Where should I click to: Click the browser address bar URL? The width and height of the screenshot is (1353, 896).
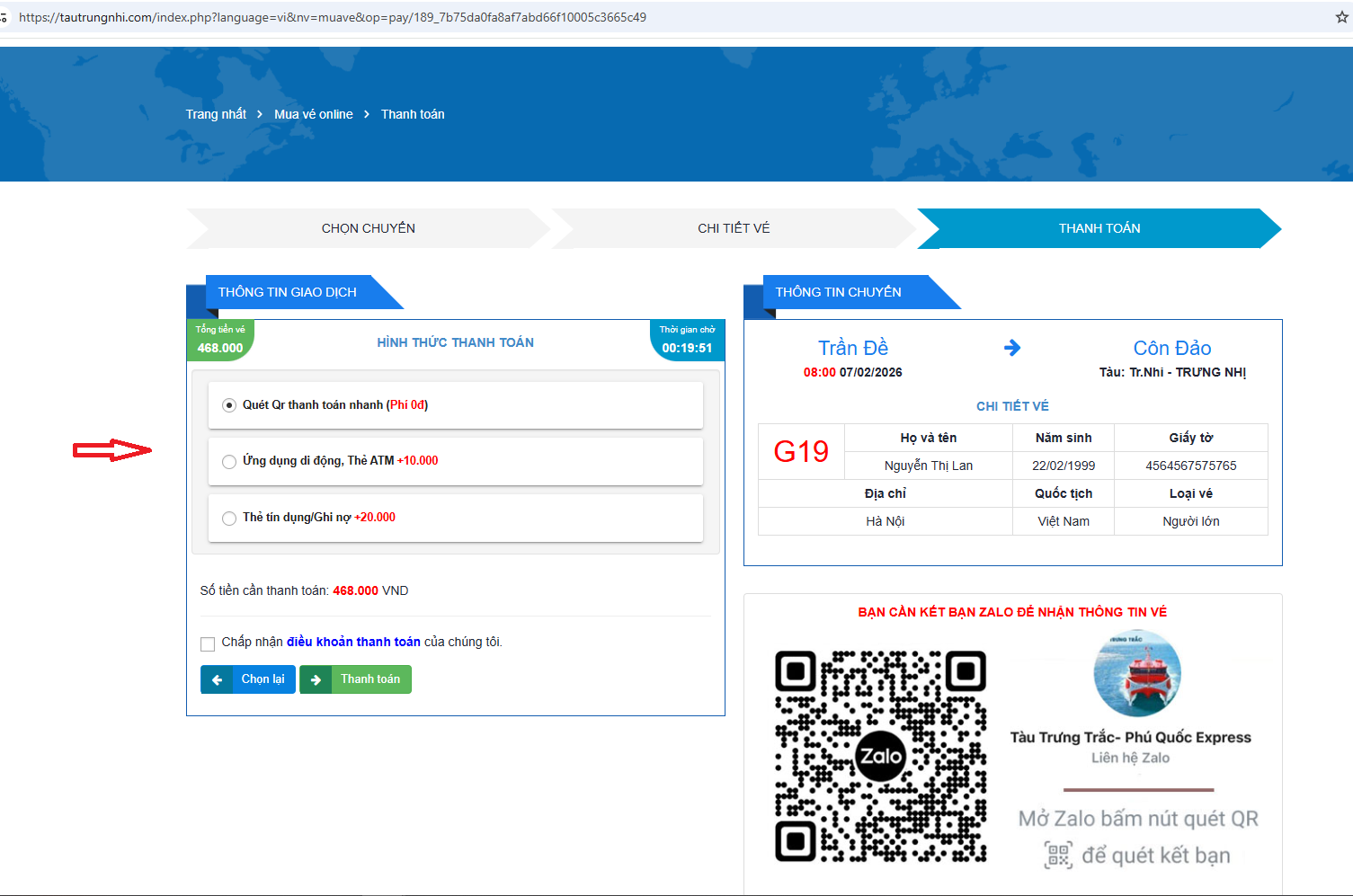333,17
